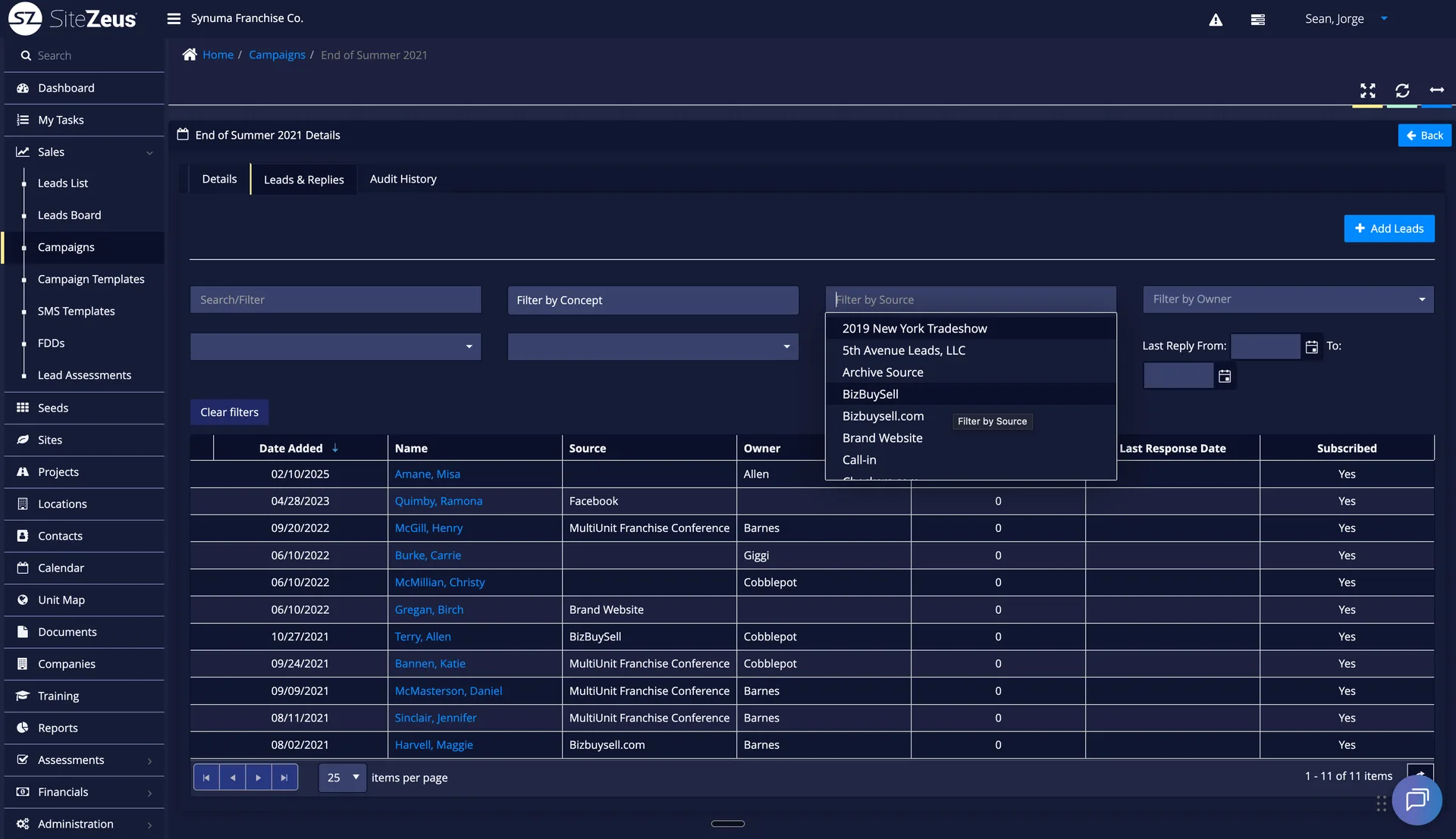Open the warning alerts triangle icon
The height and width of the screenshot is (839, 1456).
click(1216, 20)
